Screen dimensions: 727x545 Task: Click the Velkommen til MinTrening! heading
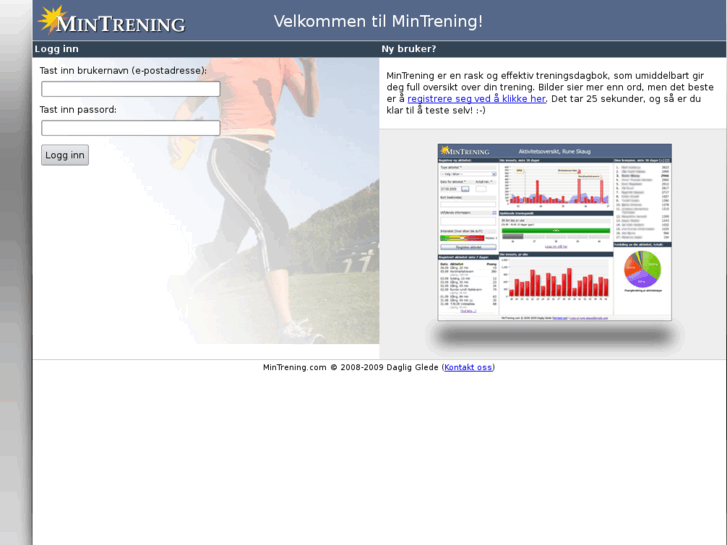coord(378,21)
